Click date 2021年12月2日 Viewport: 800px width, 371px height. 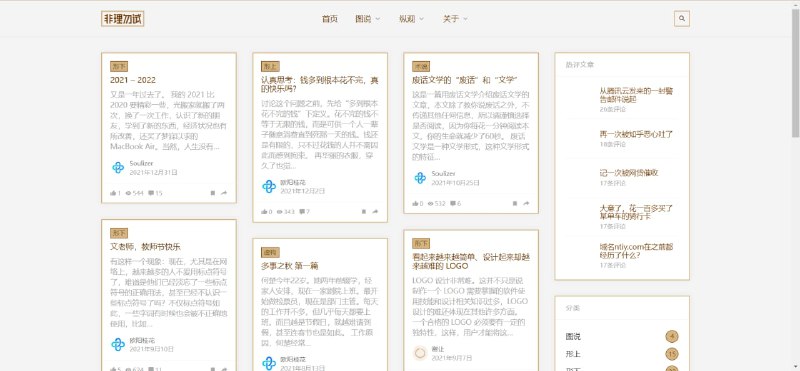pos(303,191)
